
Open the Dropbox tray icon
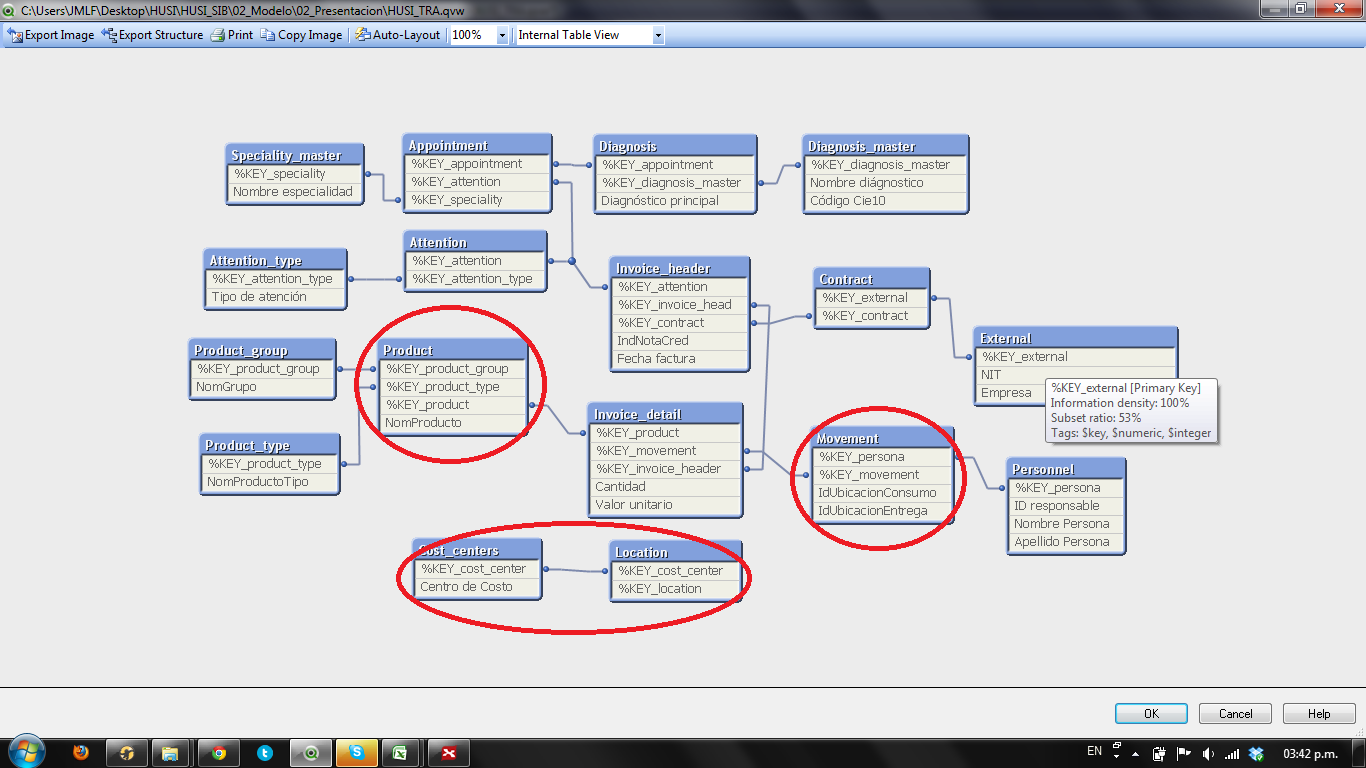coord(1257,753)
